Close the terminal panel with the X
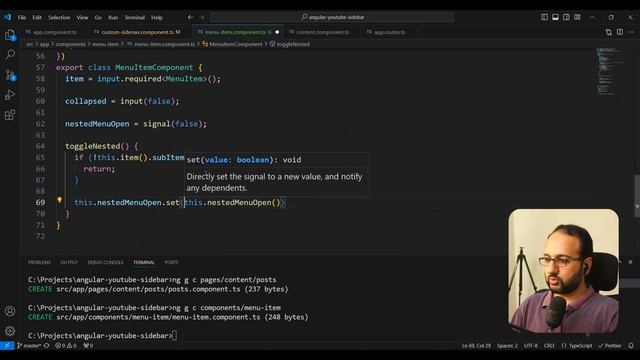 click(631, 262)
